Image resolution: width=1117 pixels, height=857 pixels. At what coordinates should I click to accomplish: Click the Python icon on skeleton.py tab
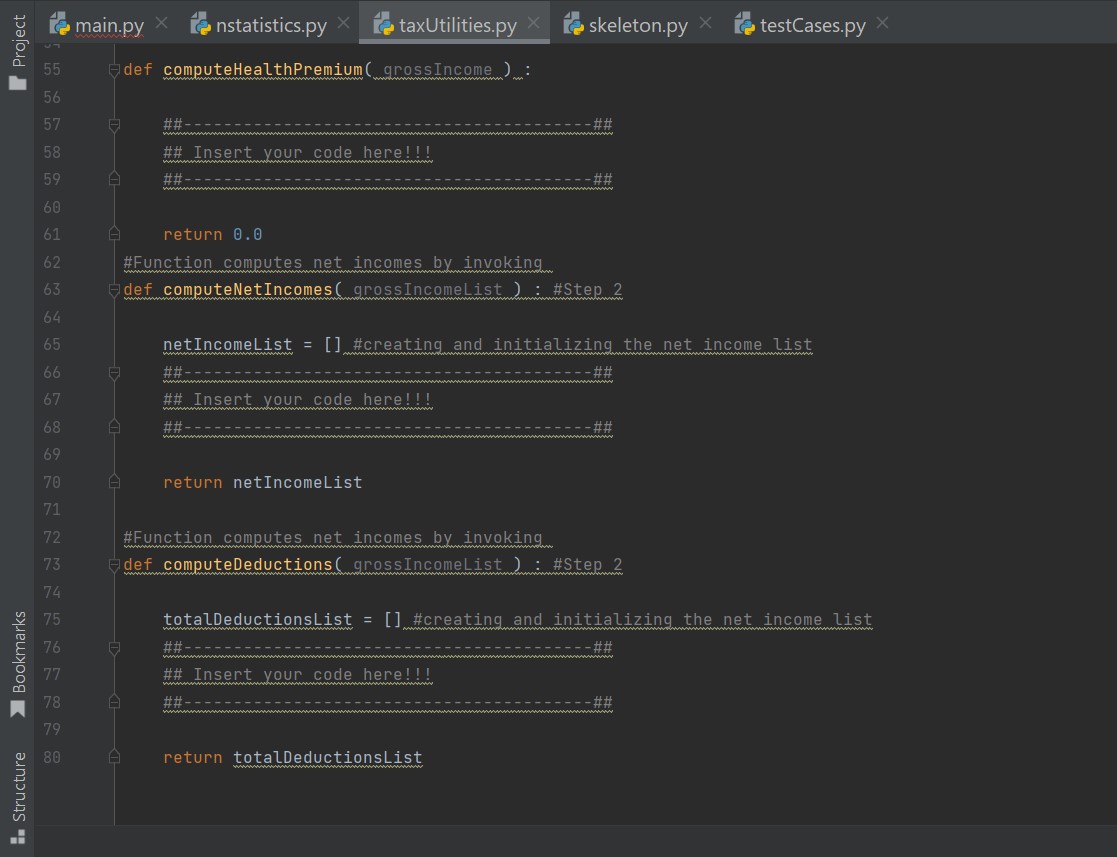tap(573, 23)
